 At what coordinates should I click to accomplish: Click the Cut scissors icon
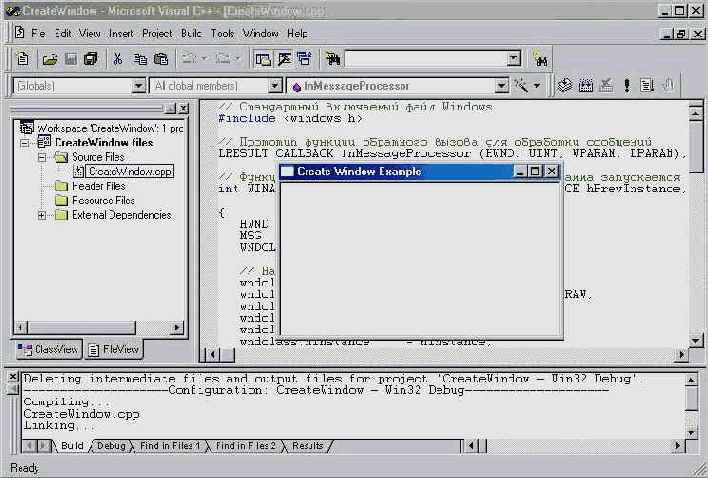[117, 60]
